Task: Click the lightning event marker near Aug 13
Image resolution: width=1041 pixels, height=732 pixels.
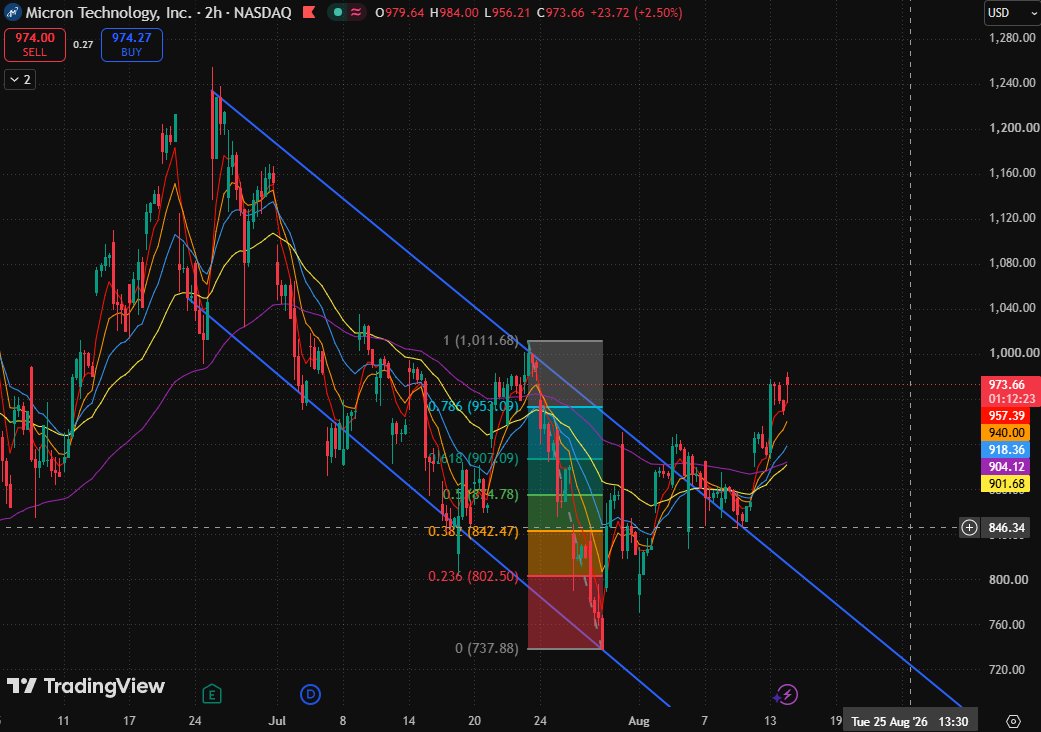Action: click(786, 695)
